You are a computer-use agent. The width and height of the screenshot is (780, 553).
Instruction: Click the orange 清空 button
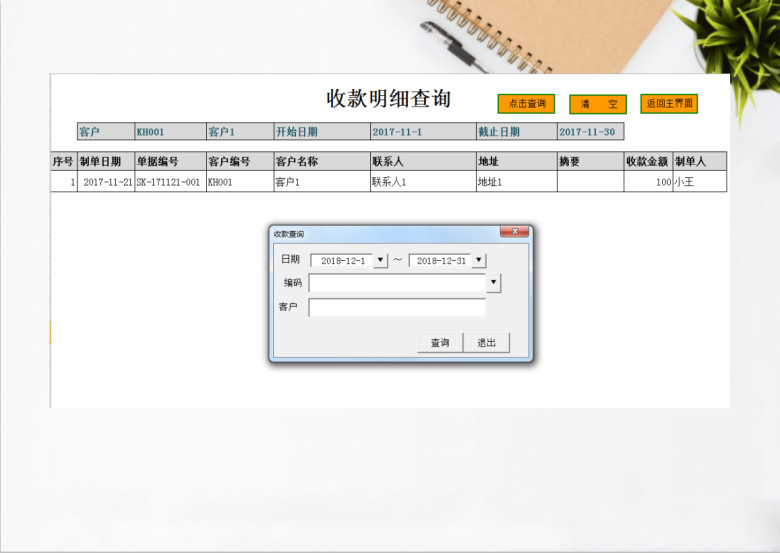tap(598, 104)
